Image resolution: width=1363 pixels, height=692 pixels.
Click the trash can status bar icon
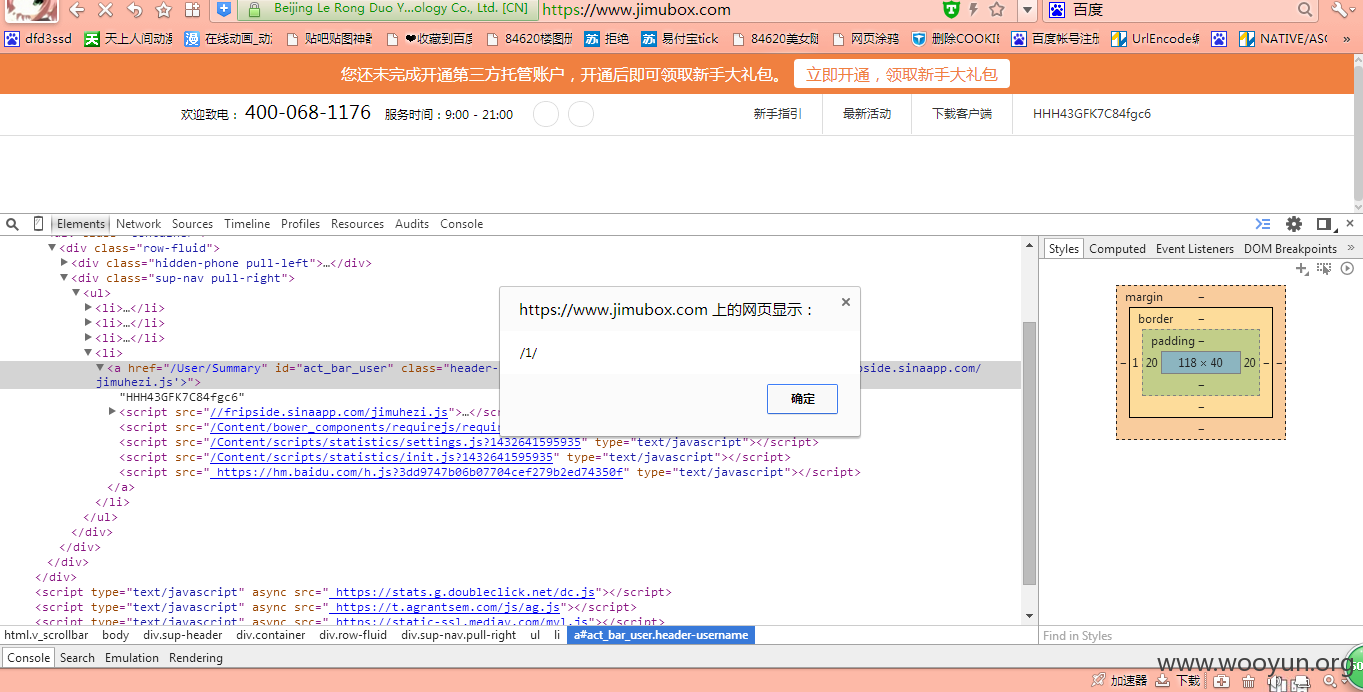click(1249, 682)
